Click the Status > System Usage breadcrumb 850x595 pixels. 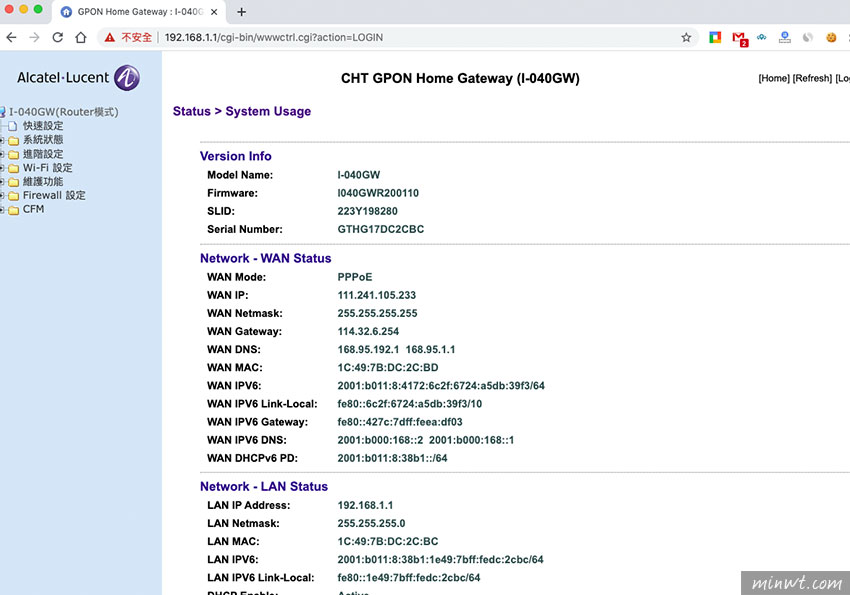tap(242, 111)
